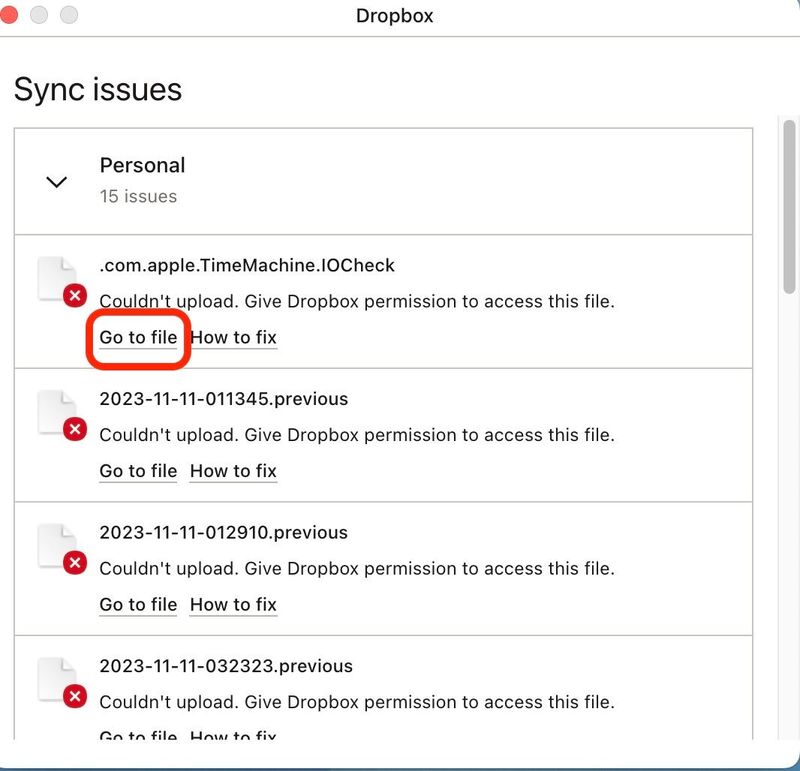Open "How to fix" for 2023-11-11-012910.previous
The width and height of the screenshot is (800, 771).
(233, 605)
